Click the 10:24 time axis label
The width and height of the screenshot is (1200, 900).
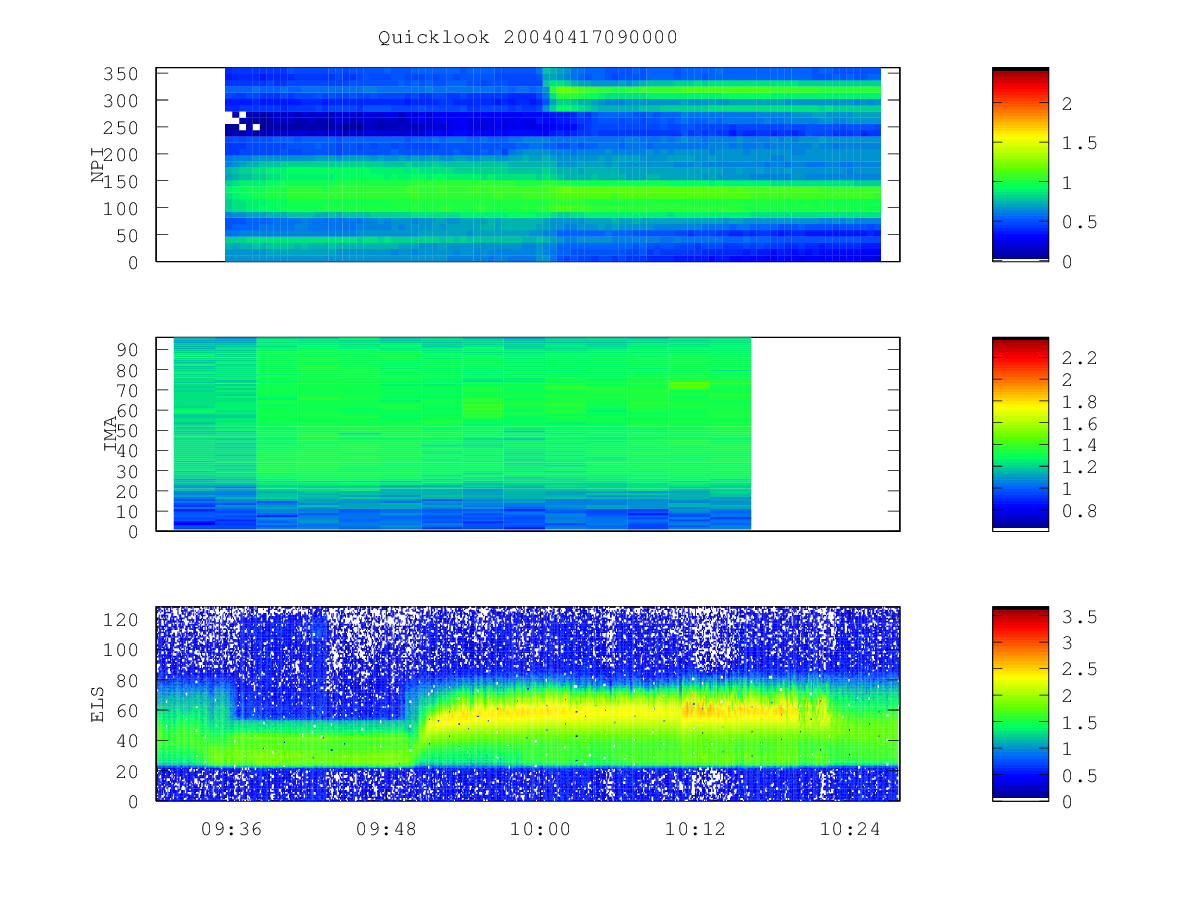849,829
